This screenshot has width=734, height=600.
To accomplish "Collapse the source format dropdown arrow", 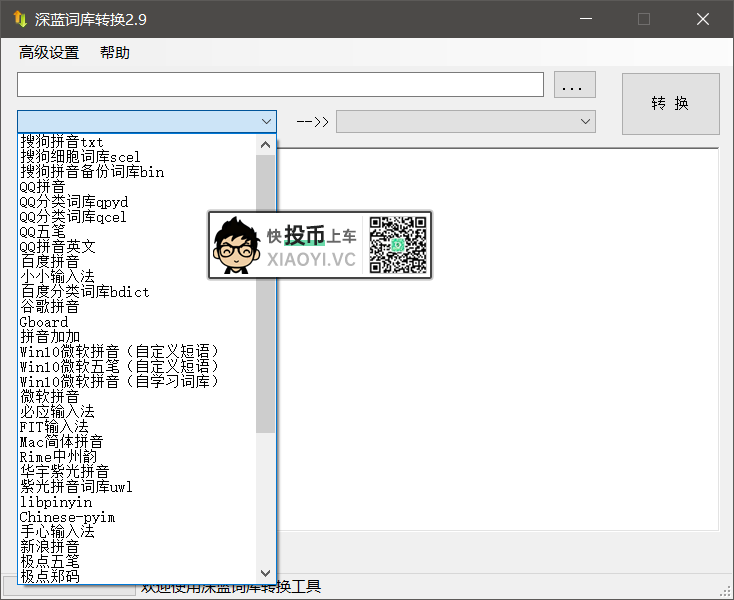I will pos(266,122).
